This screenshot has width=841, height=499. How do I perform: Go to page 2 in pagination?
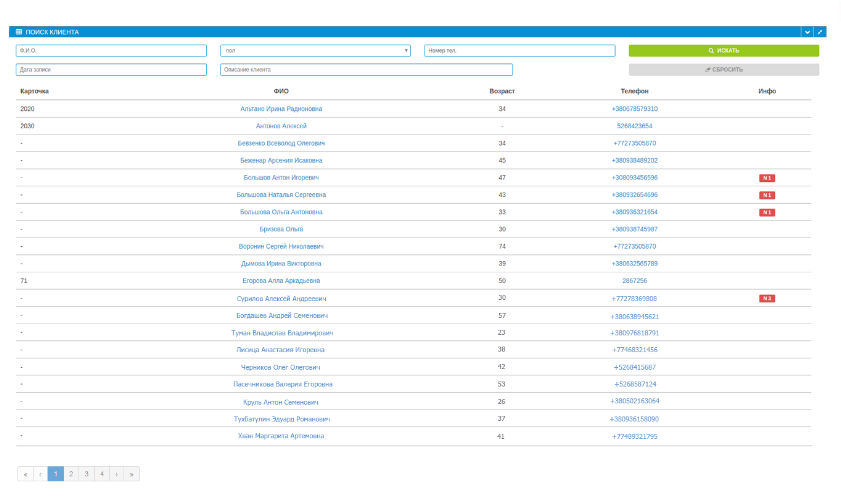point(71,474)
